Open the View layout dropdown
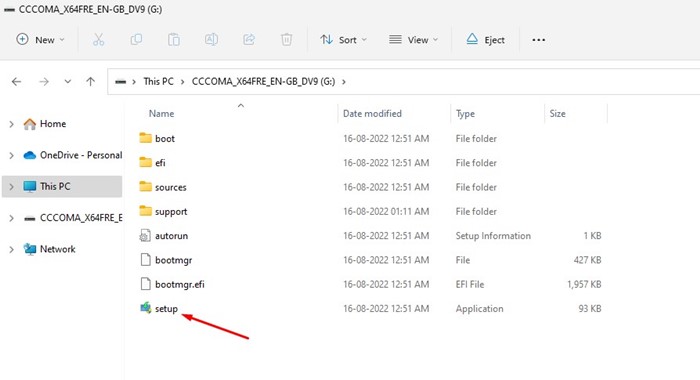This screenshot has height=380, width=700. pos(413,40)
